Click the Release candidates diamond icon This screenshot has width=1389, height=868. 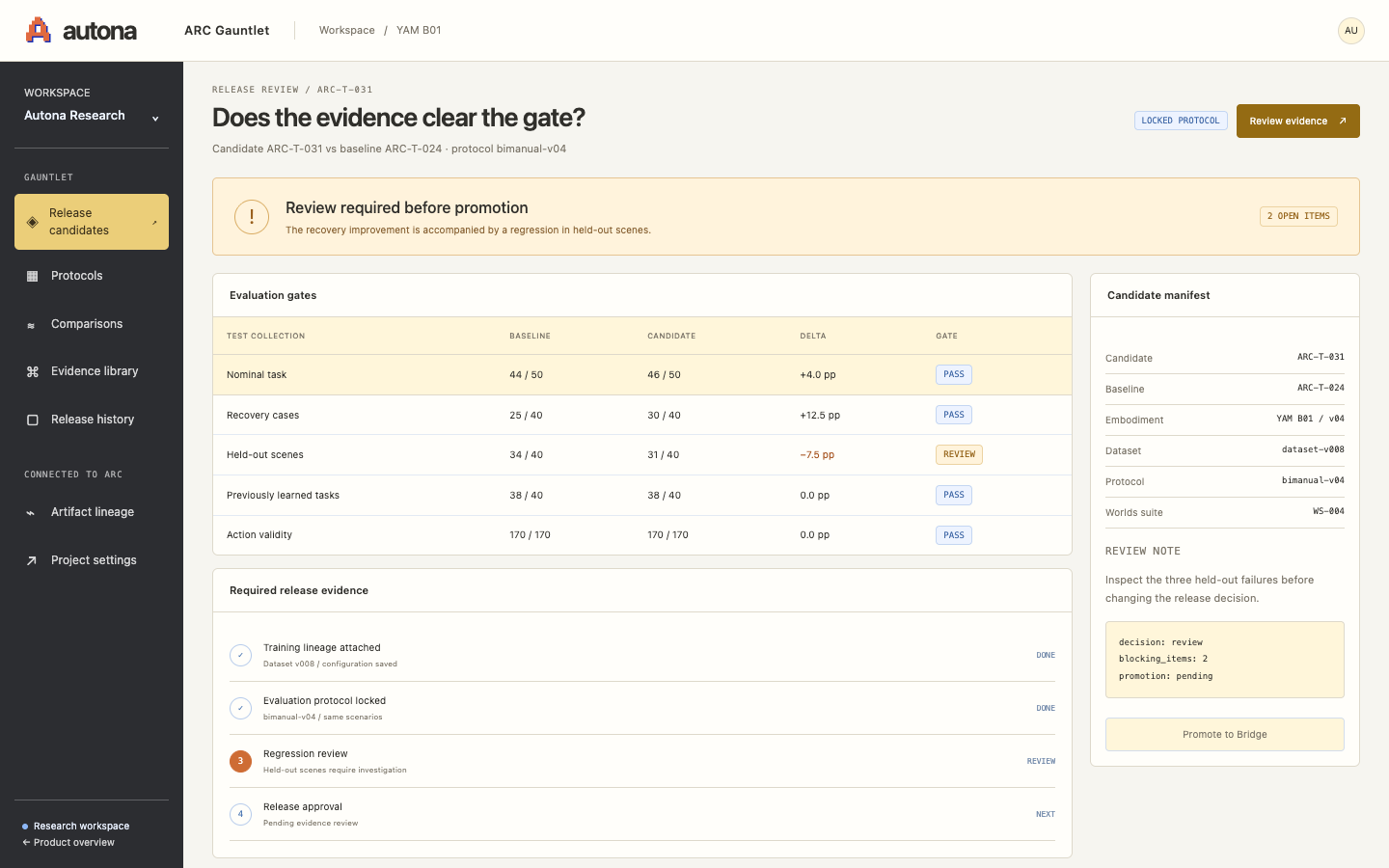(32, 222)
